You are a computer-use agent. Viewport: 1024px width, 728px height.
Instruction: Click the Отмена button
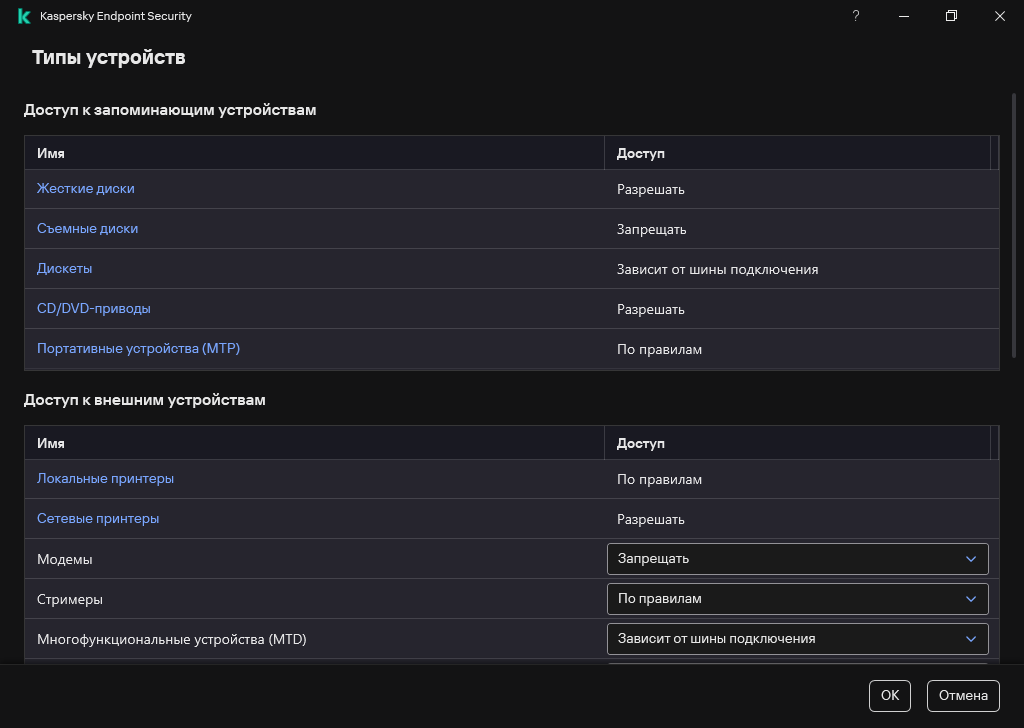[x=963, y=695]
